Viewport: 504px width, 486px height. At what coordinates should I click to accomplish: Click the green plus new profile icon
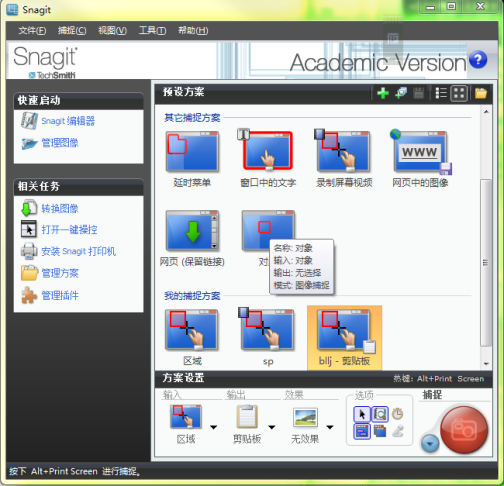click(x=383, y=93)
